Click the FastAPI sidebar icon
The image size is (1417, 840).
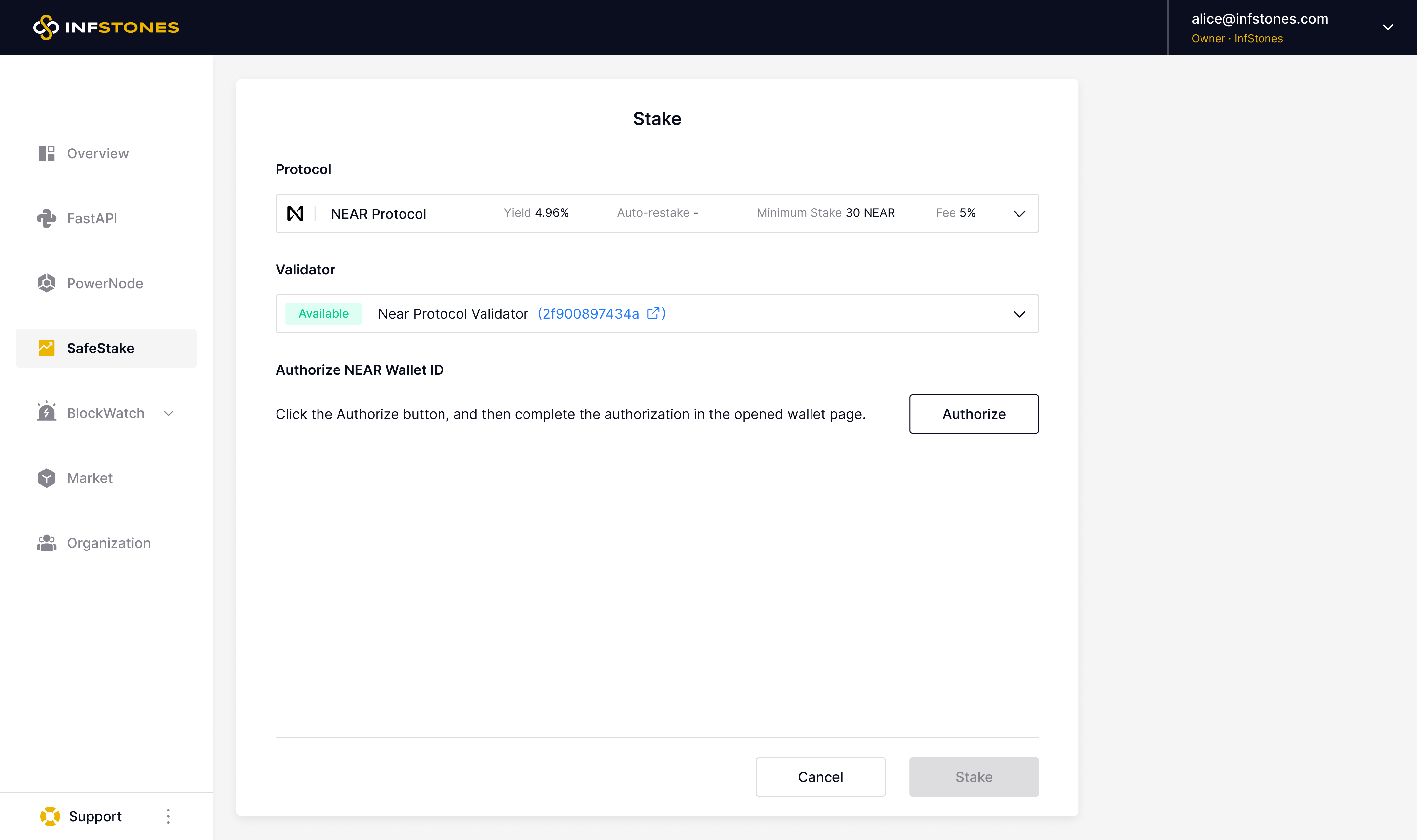tap(47, 218)
